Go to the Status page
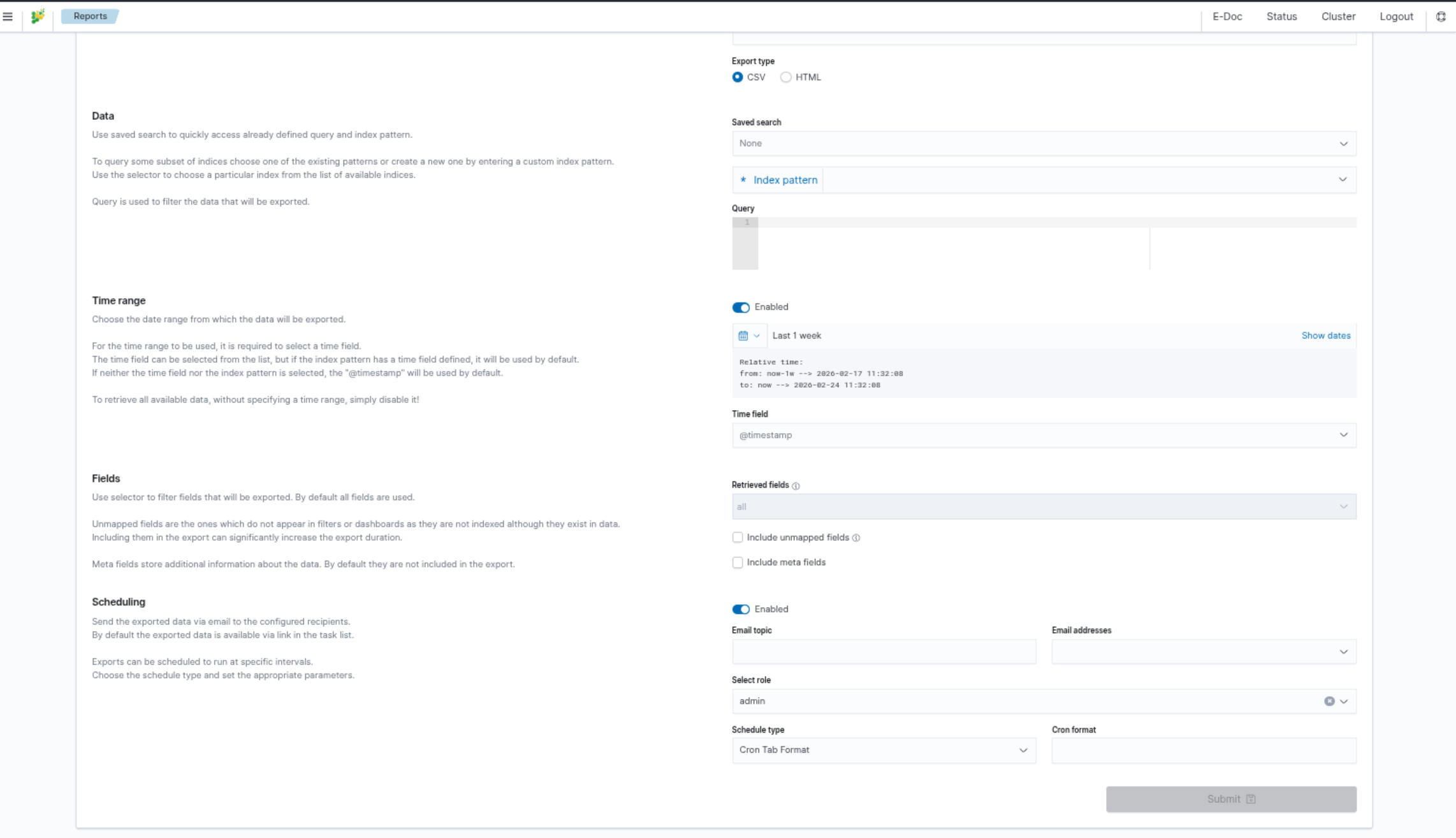 (x=1281, y=17)
